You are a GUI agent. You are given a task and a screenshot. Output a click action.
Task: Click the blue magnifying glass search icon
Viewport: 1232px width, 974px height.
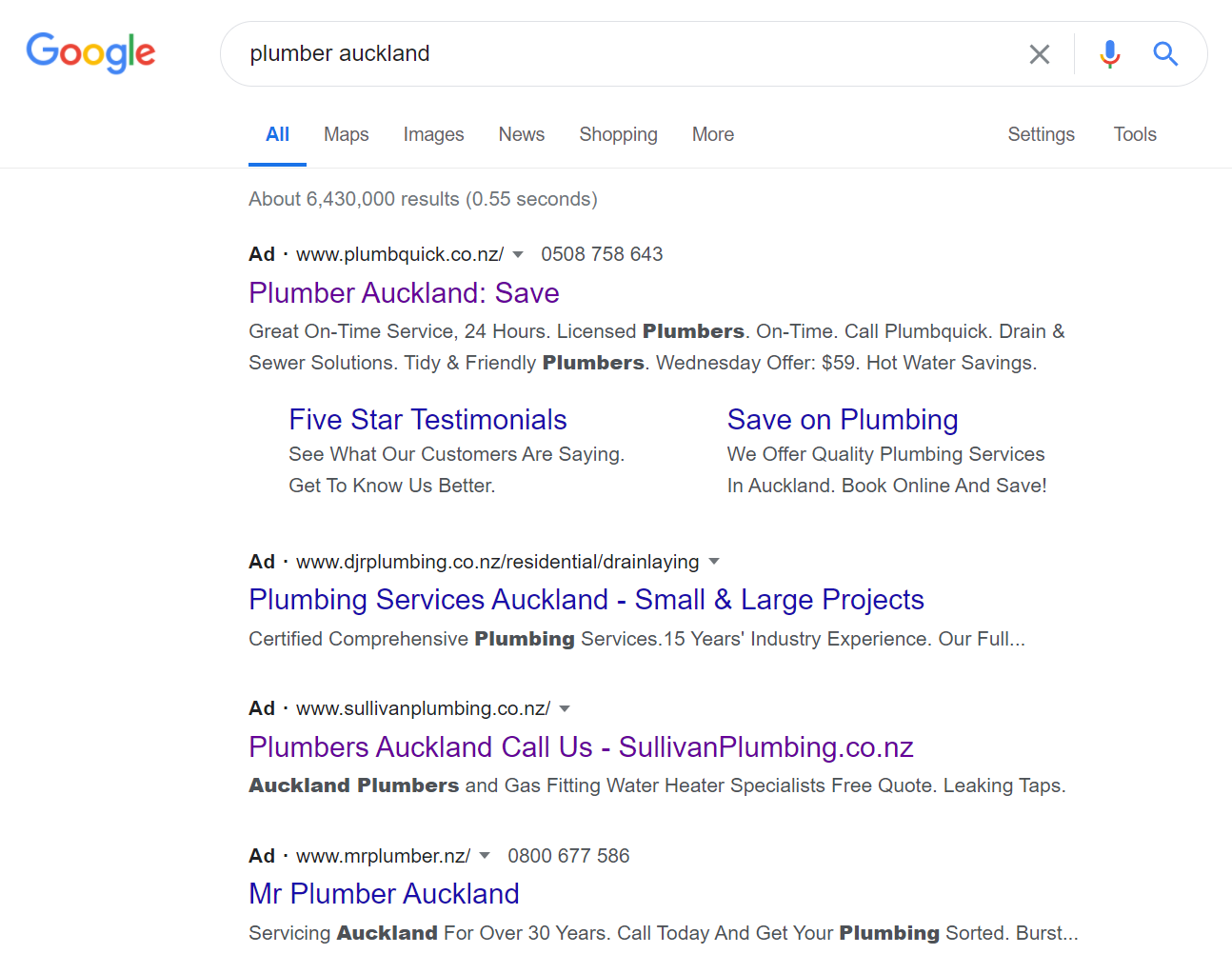coord(1165,54)
